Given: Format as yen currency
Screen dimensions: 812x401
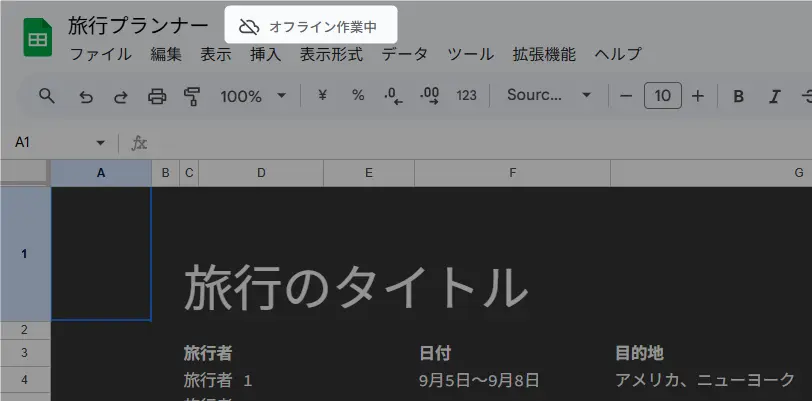Looking at the screenshot, I should click(322, 96).
